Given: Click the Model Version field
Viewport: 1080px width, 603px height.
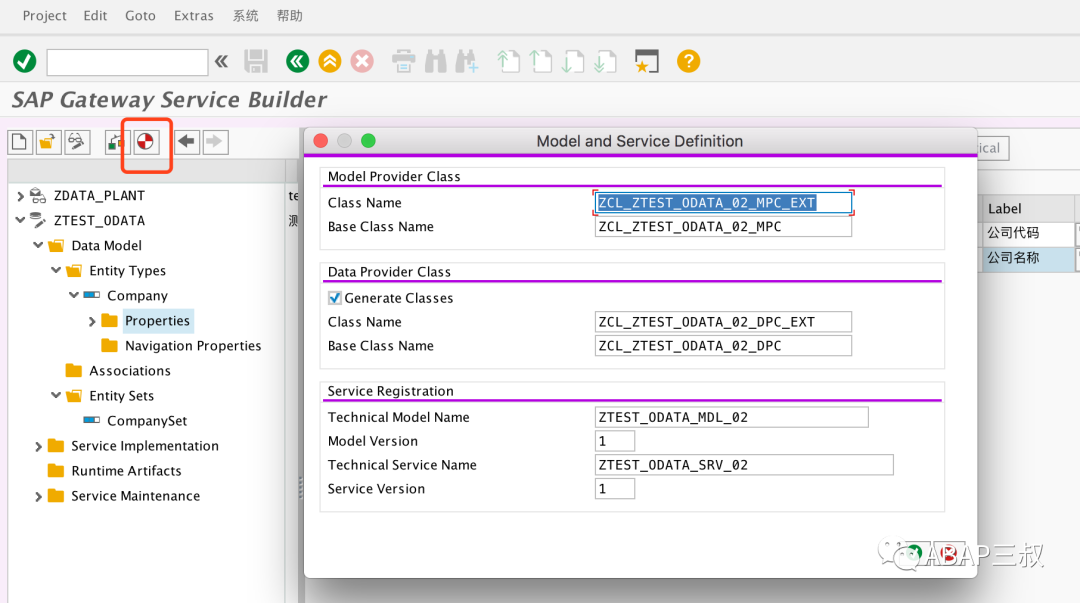Looking at the screenshot, I should (614, 441).
